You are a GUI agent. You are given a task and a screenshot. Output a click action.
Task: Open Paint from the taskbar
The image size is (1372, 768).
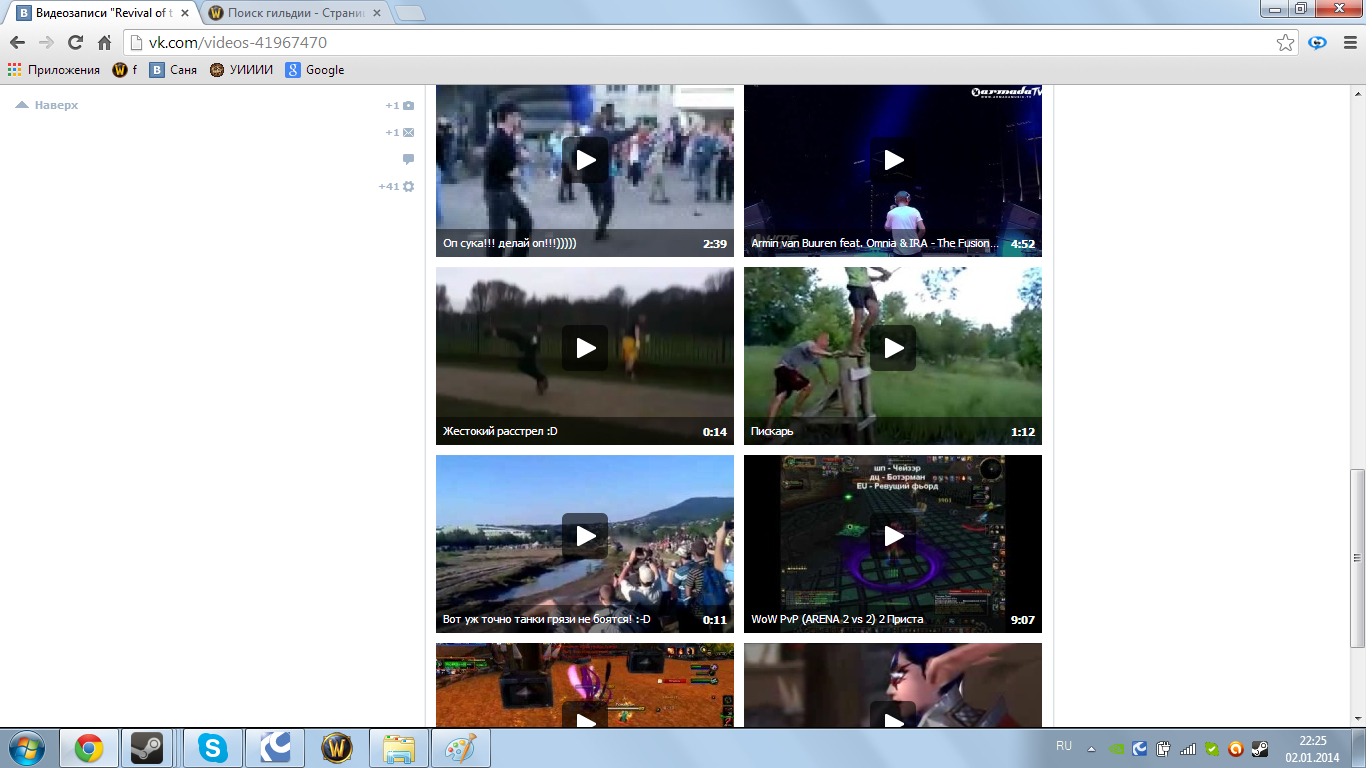[461, 748]
